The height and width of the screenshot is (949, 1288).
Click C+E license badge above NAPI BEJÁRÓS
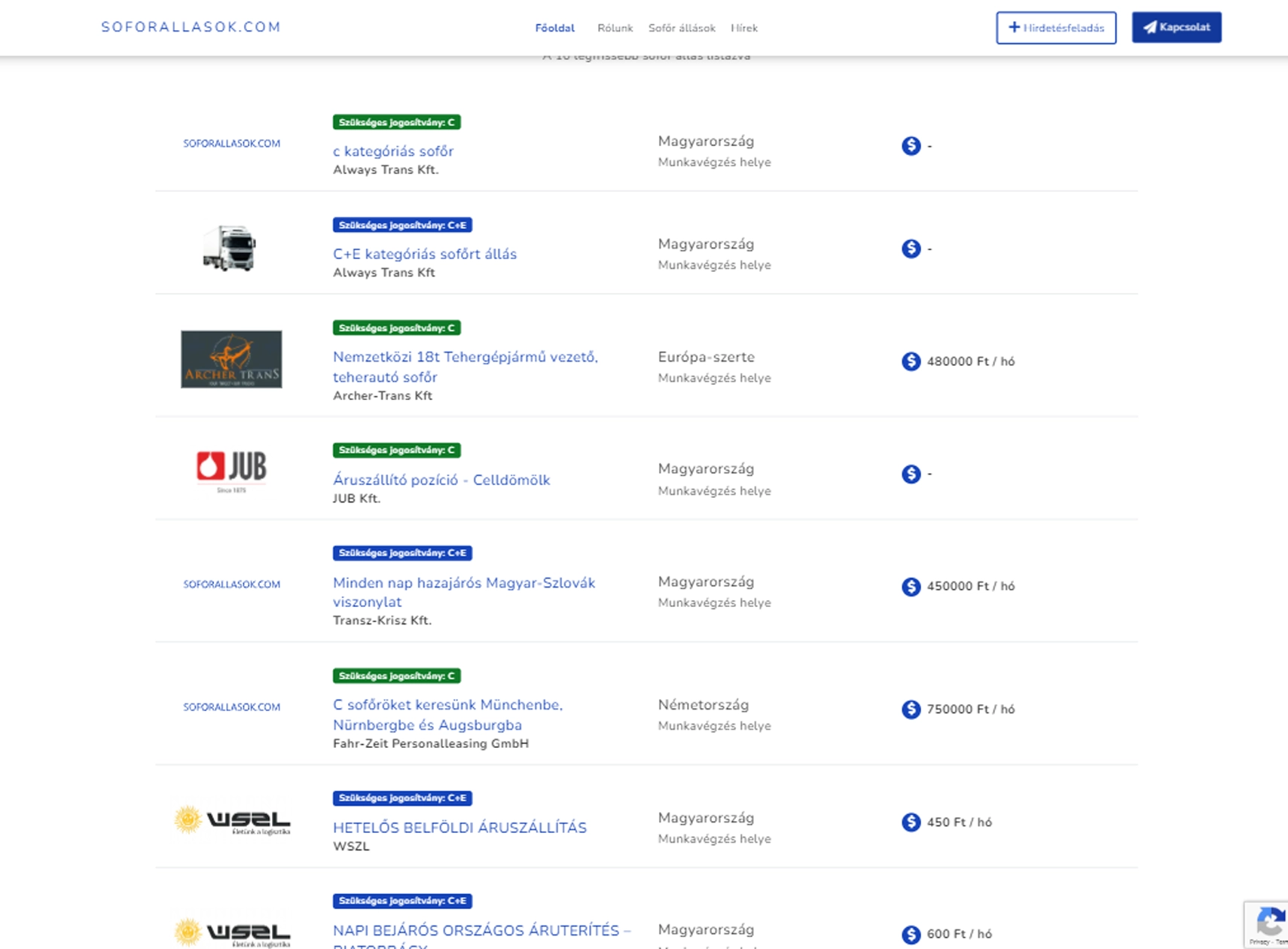click(402, 901)
